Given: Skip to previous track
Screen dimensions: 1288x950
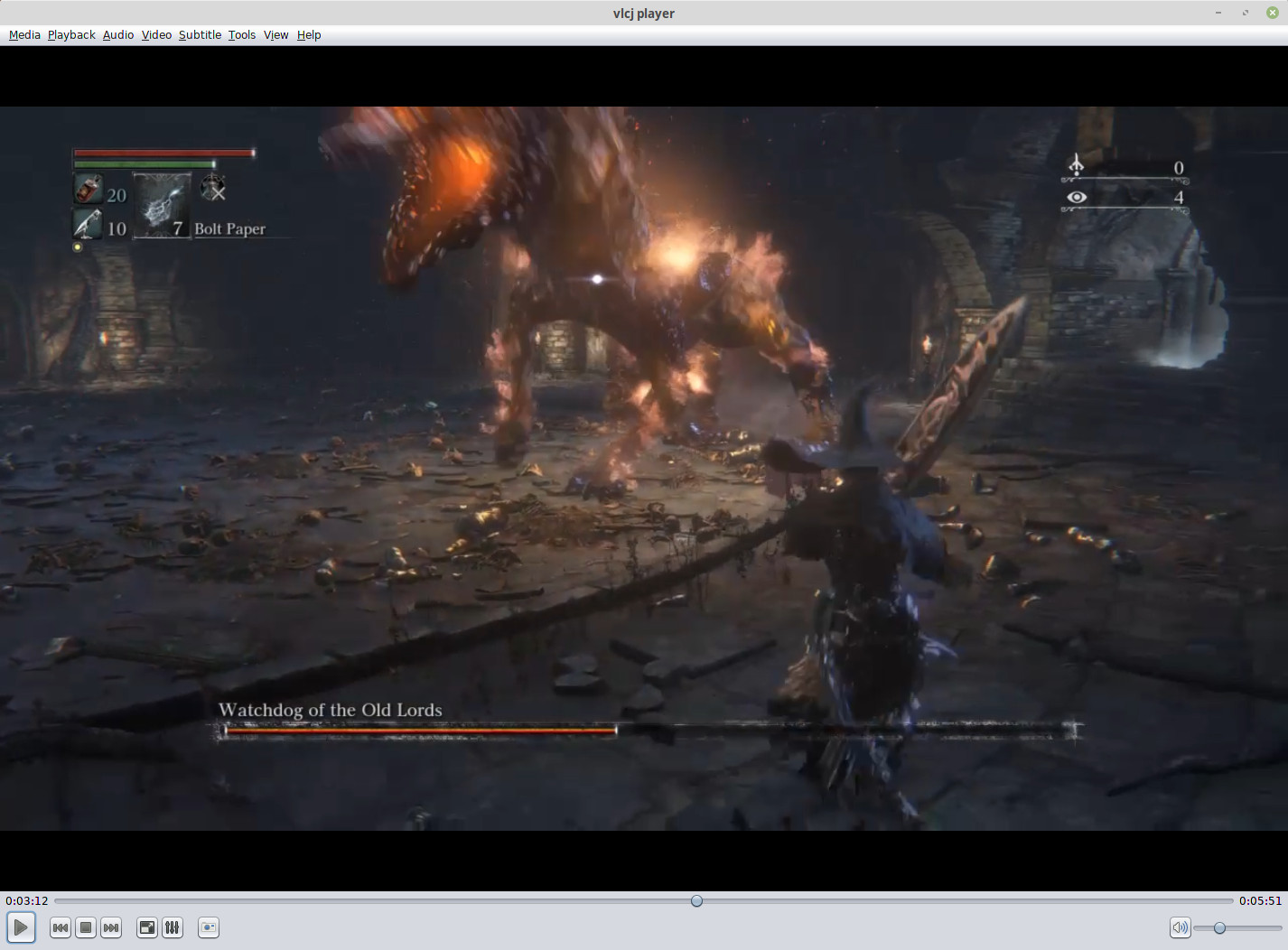Looking at the screenshot, I should (x=61, y=927).
